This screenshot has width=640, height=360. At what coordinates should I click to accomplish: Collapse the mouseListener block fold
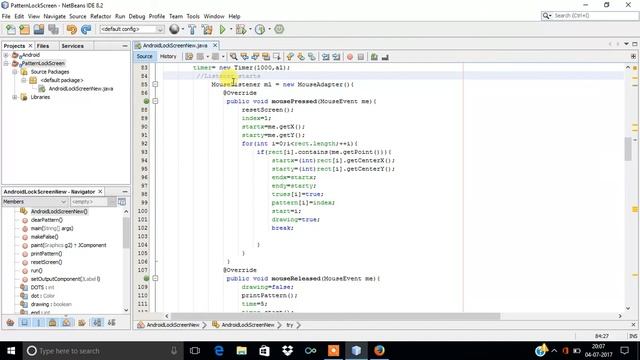[x=155, y=84]
